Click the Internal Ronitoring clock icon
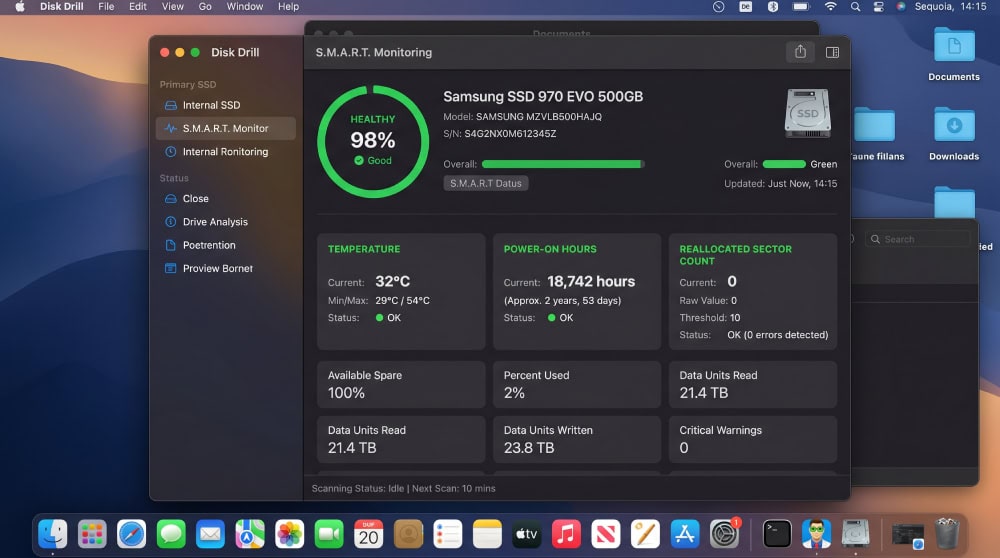 [x=170, y=152]
